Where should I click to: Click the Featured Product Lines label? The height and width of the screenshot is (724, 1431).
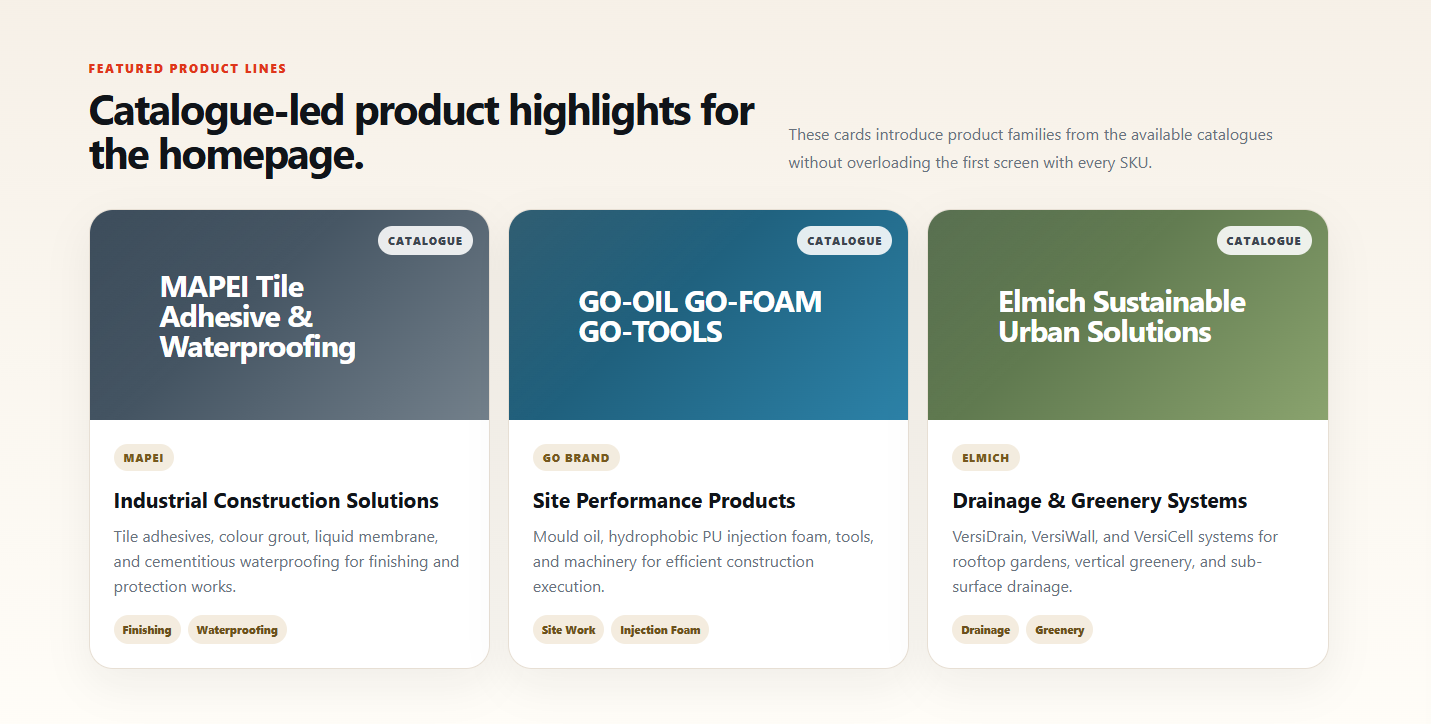188,69
